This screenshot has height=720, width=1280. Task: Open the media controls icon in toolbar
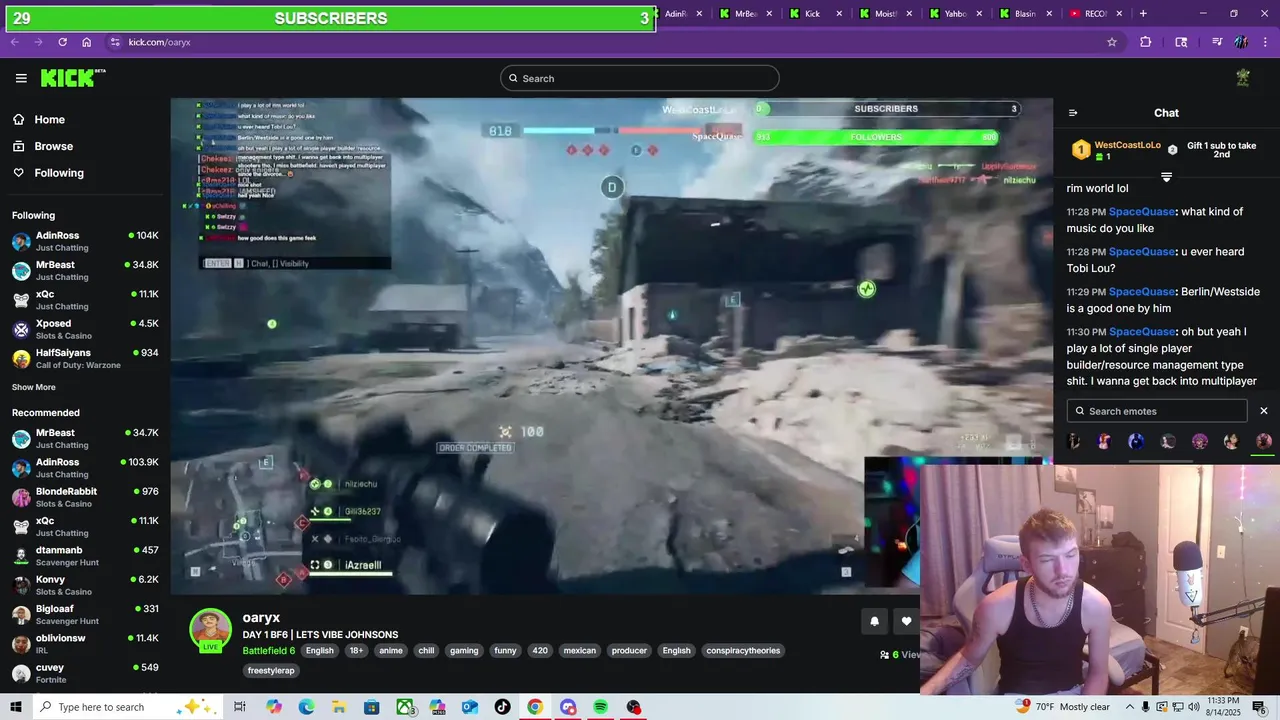pyautogui.click(x=1217, y=42)
